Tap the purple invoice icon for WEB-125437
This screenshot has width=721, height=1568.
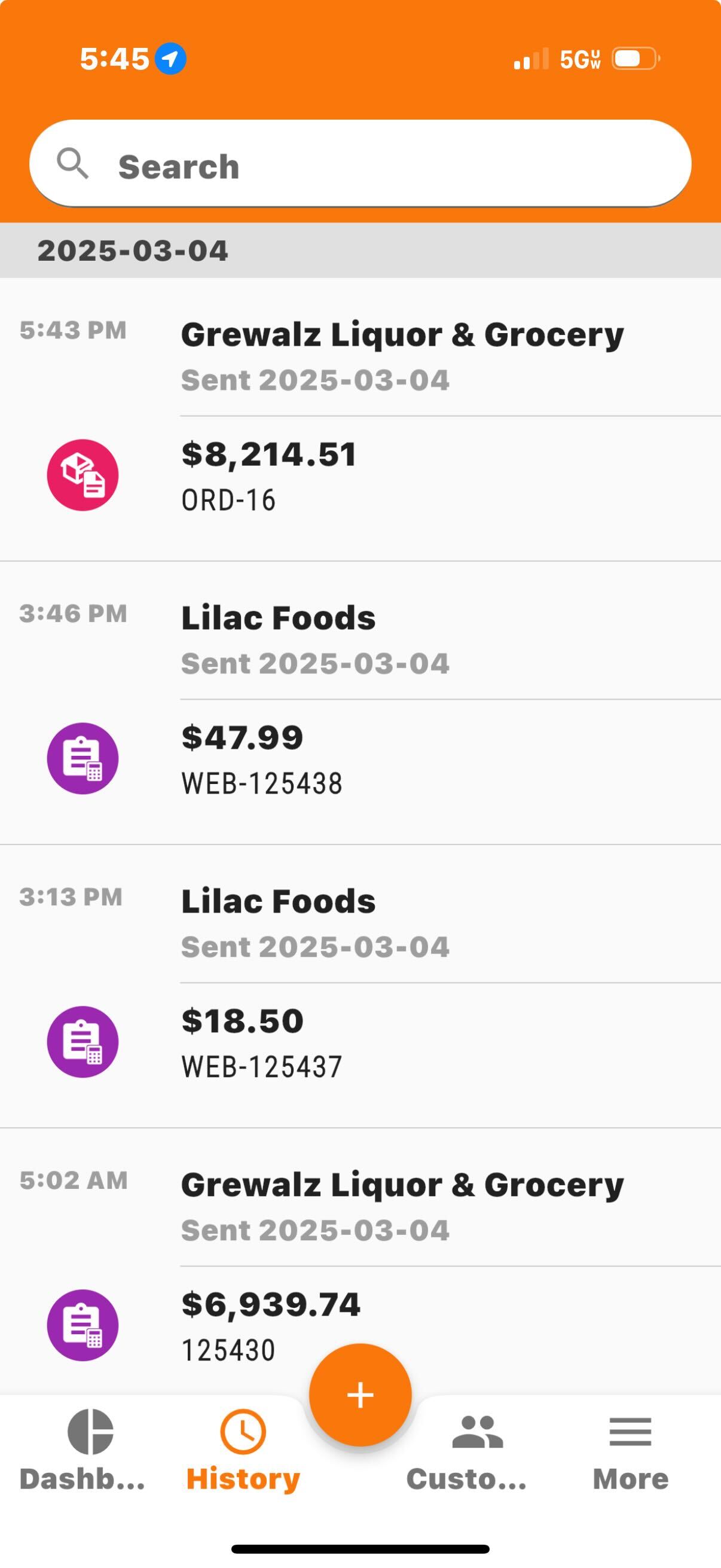[x=83, y=1042]
